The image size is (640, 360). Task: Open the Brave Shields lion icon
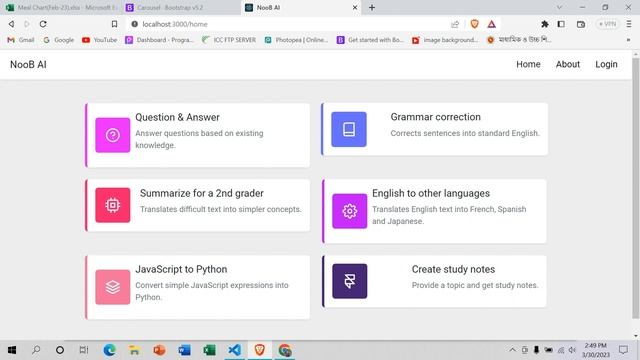pyautogui.click(x=474, y=24)
